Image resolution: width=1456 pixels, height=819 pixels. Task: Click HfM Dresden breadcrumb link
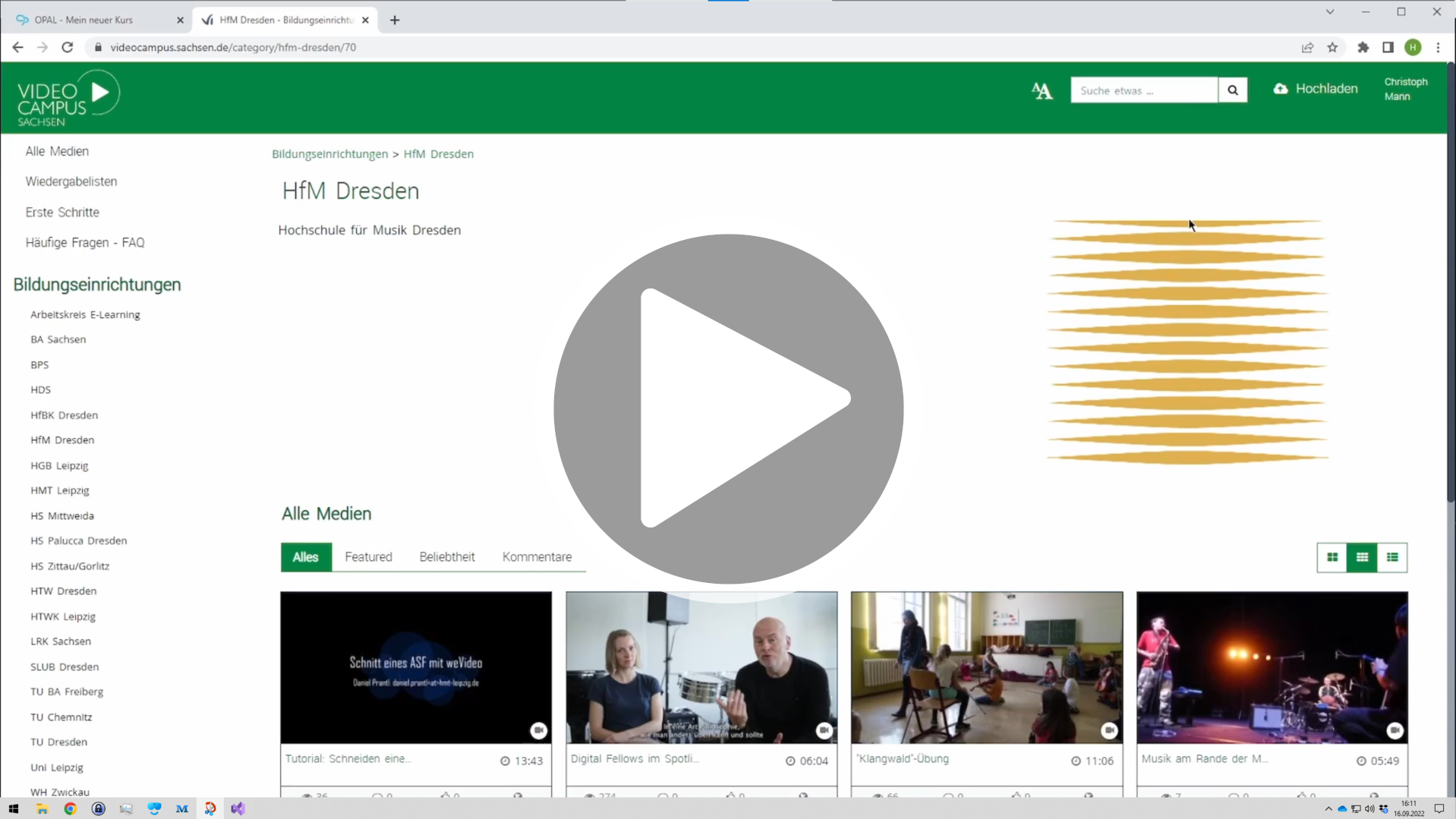(x=439, y=154)
